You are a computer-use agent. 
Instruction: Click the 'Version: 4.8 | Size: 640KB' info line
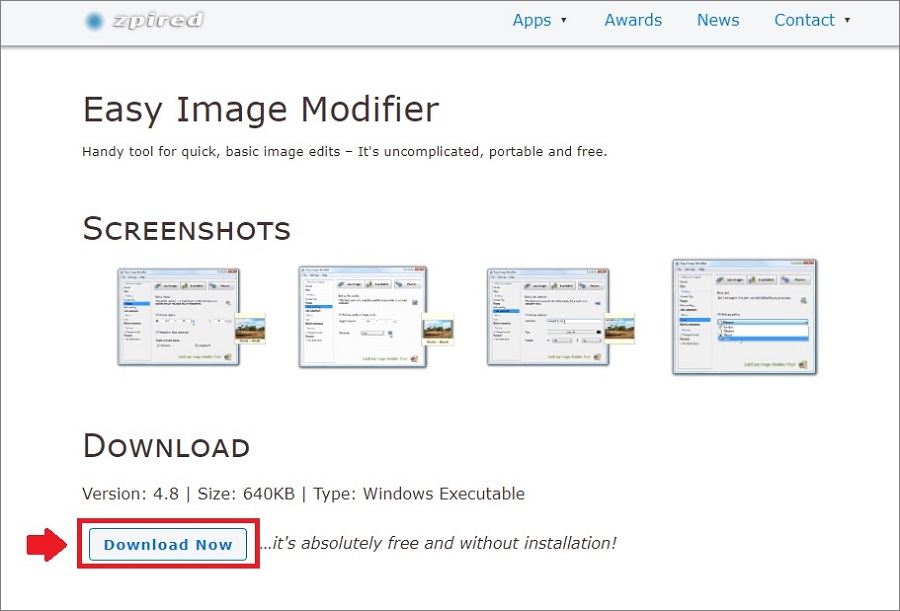coord(303,494)
